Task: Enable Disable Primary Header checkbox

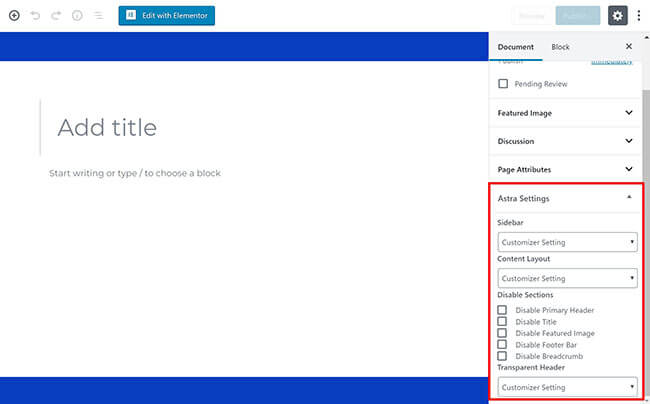Action: pyautogui.click(x=502, y=310)
